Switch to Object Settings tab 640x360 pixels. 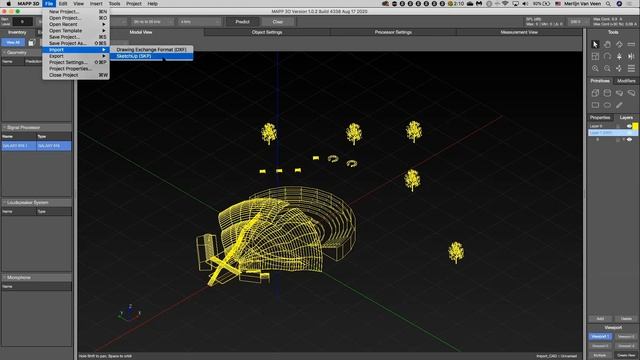[x=267, y=32]
